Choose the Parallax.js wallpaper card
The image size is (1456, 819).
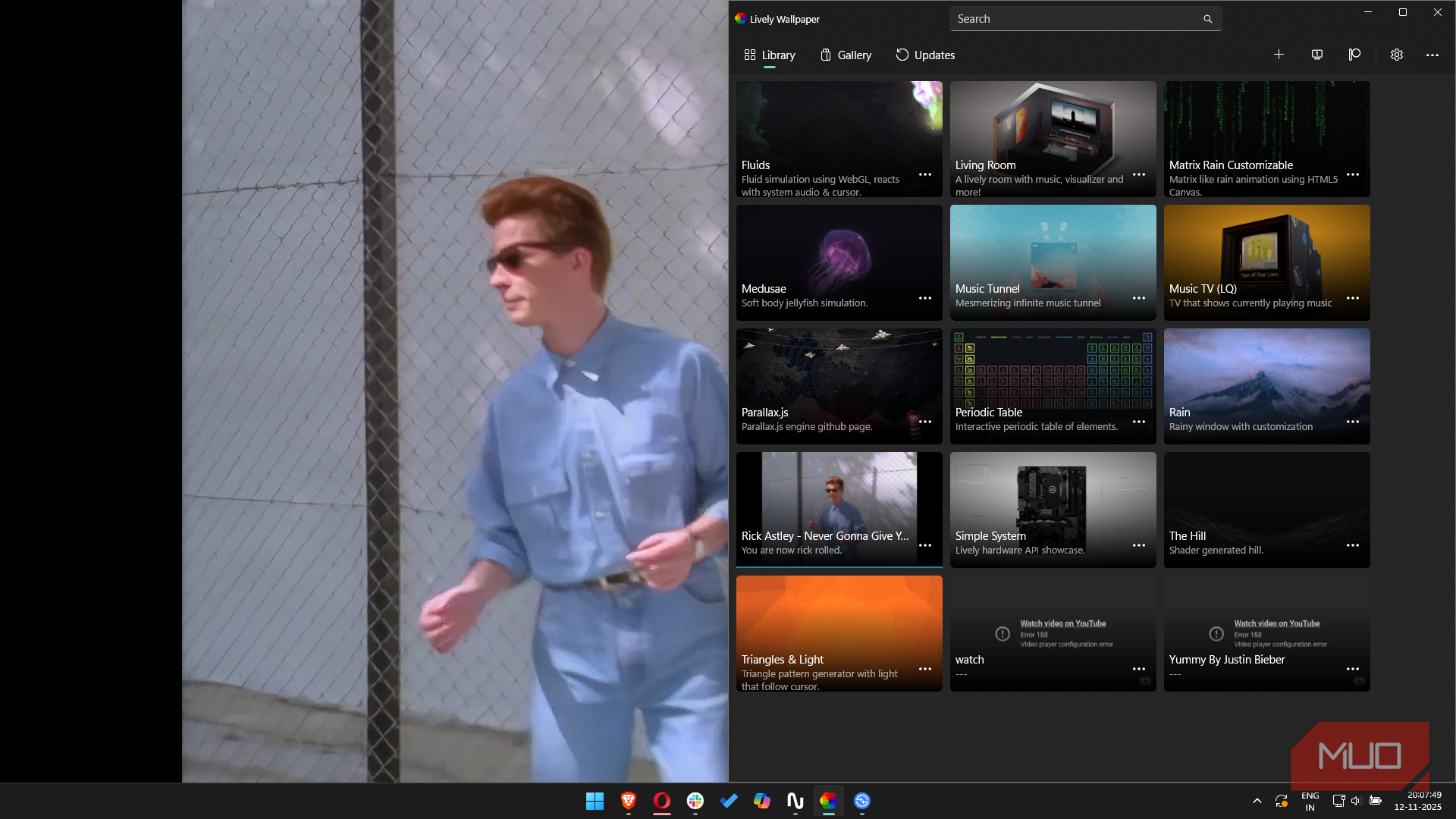tap(839, 386)
